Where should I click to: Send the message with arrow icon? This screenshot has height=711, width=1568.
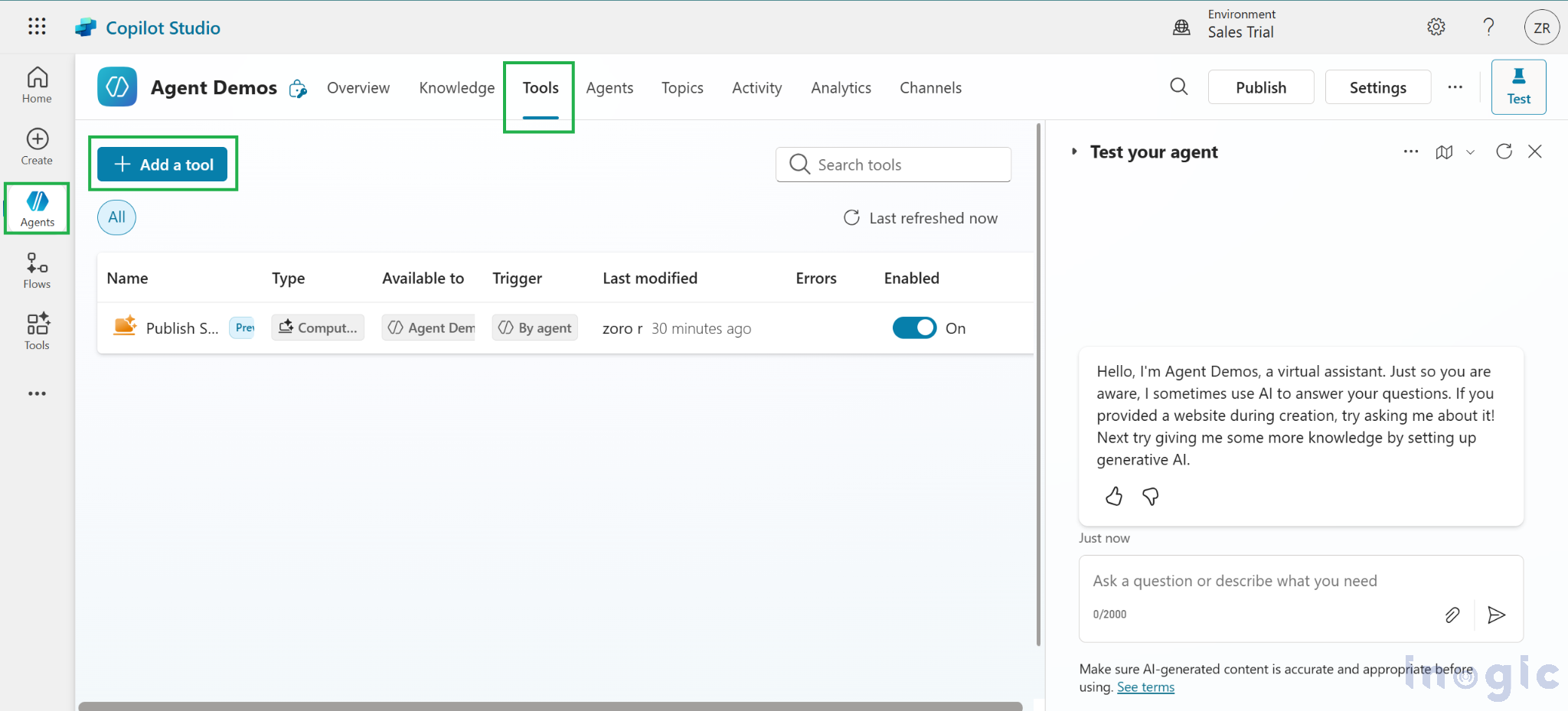click(x=1496, y=615)
